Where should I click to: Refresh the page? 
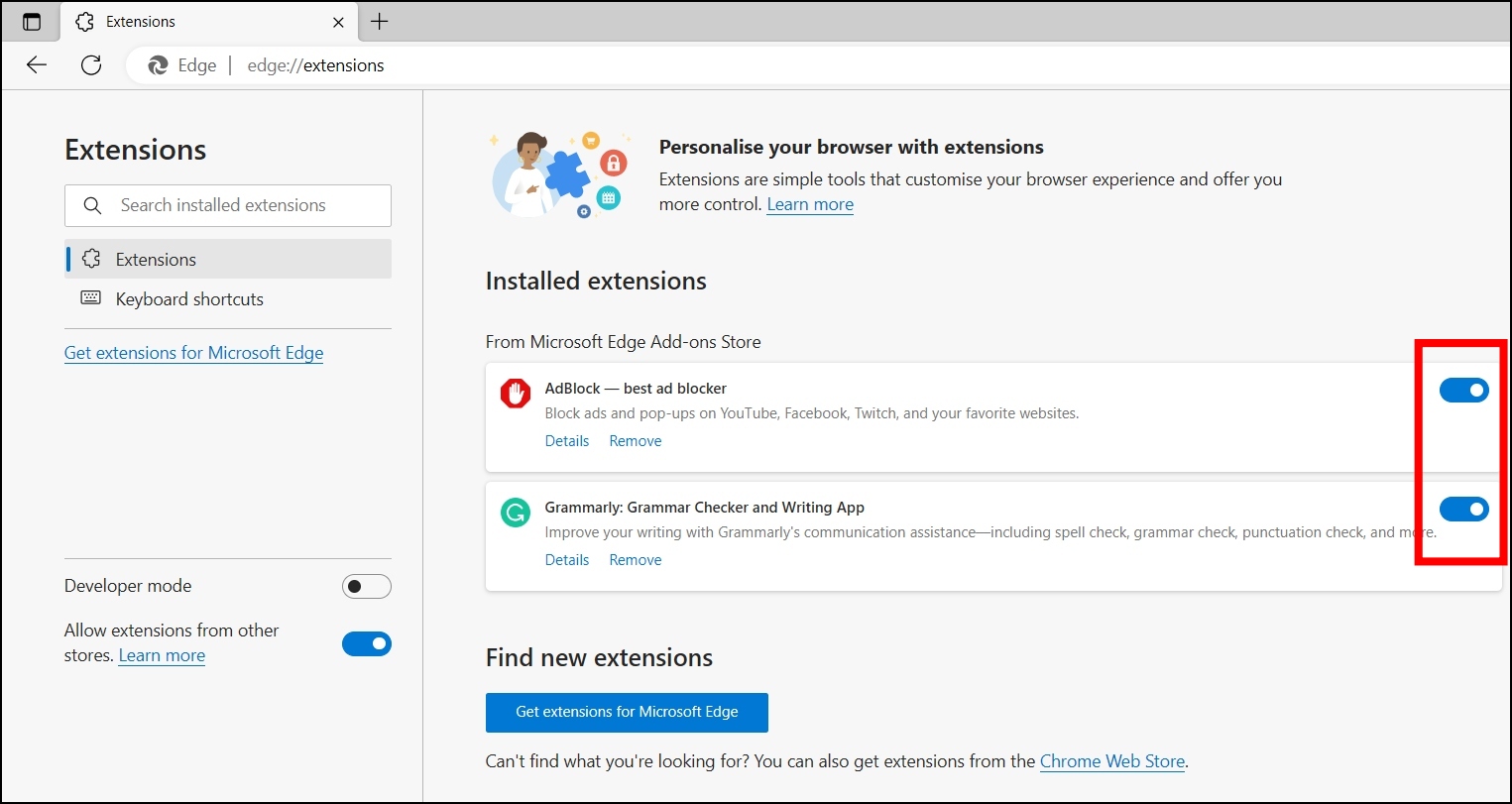point(91,65)
